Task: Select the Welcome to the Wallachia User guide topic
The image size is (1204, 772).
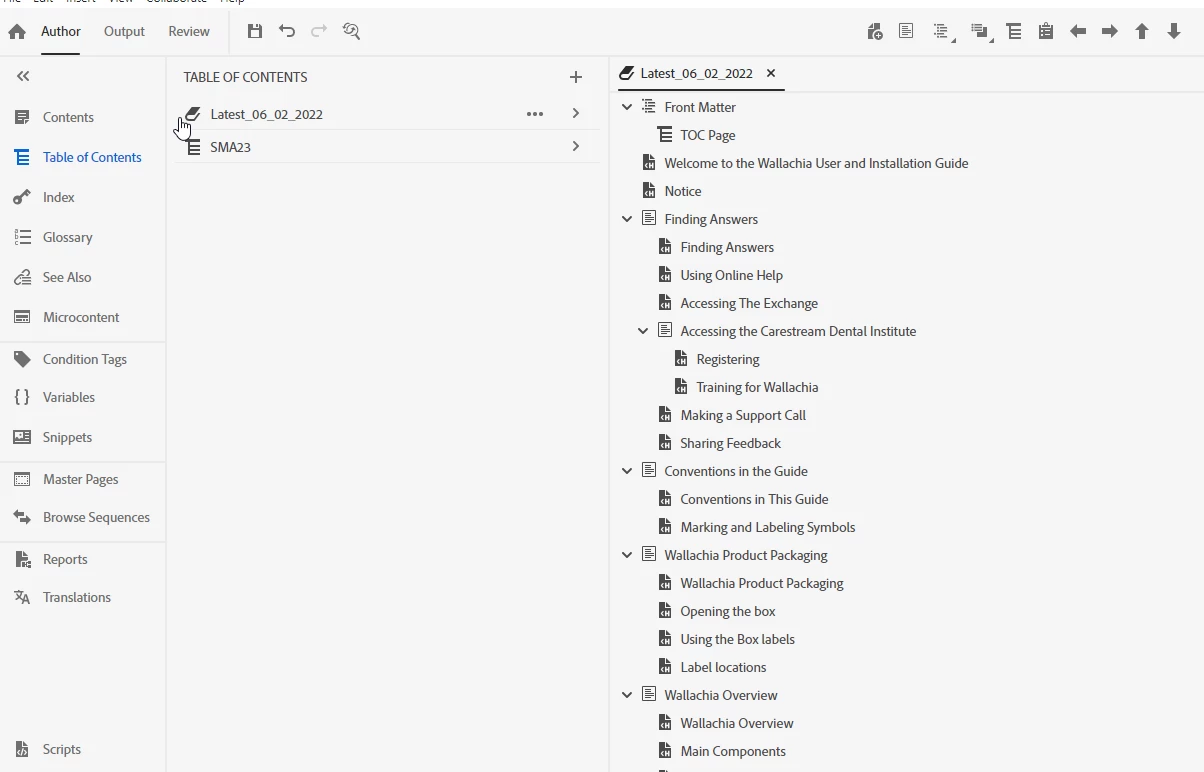Action: (x=816, y=163)
